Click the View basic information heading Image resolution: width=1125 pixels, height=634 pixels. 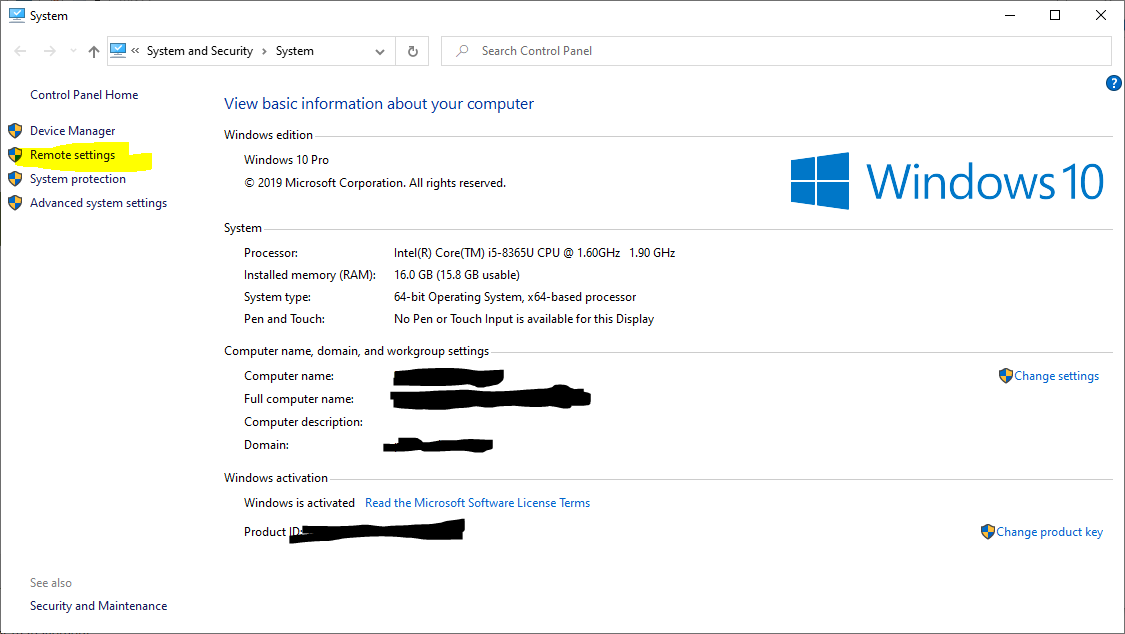(x=379, y=104)
